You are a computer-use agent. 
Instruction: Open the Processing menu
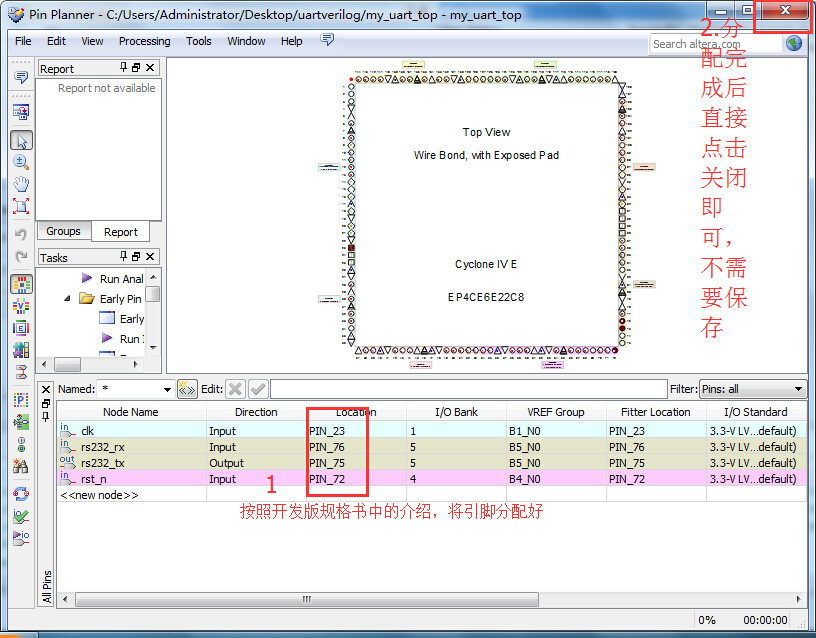click(x=145, y=41)
